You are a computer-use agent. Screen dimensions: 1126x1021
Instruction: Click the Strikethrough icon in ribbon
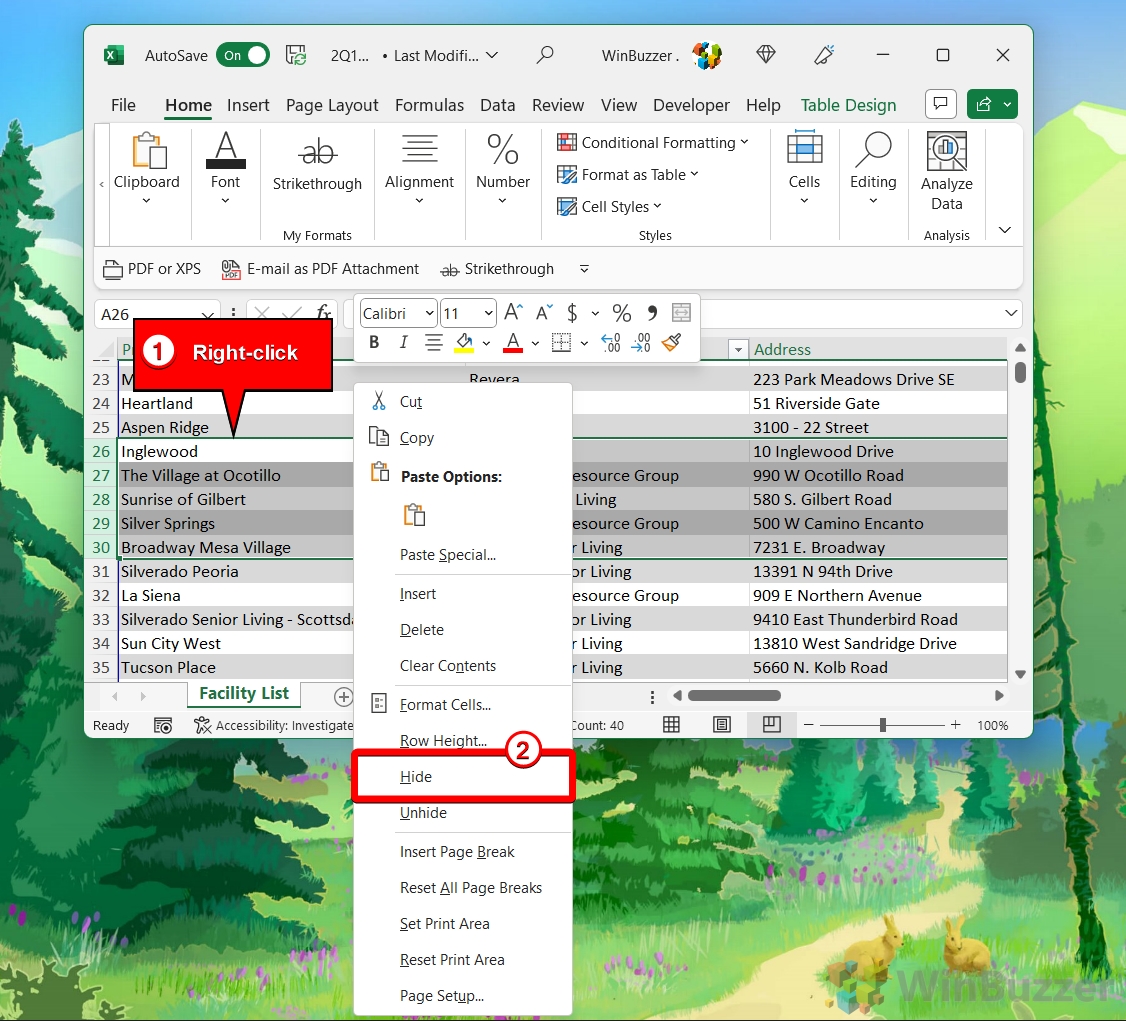click(317, 165)
